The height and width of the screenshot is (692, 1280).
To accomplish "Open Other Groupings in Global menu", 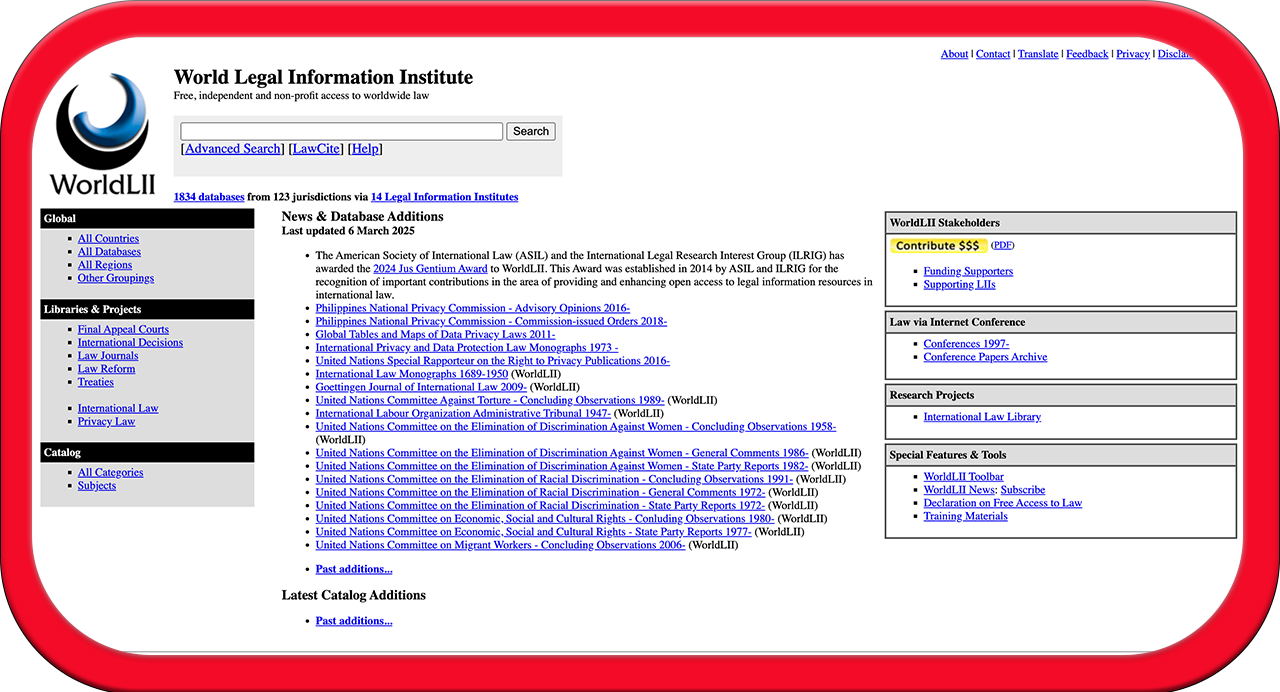I will tap(116, 278).
